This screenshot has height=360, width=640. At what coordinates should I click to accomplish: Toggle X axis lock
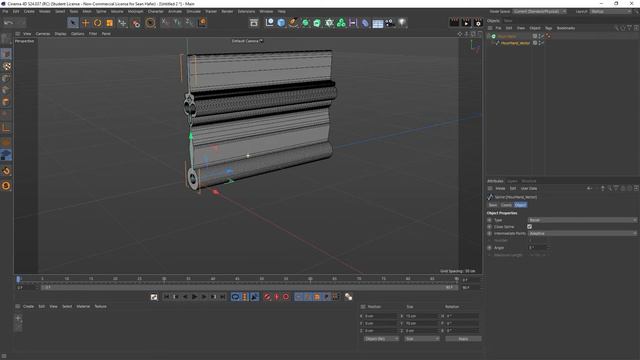click(165, 22)
